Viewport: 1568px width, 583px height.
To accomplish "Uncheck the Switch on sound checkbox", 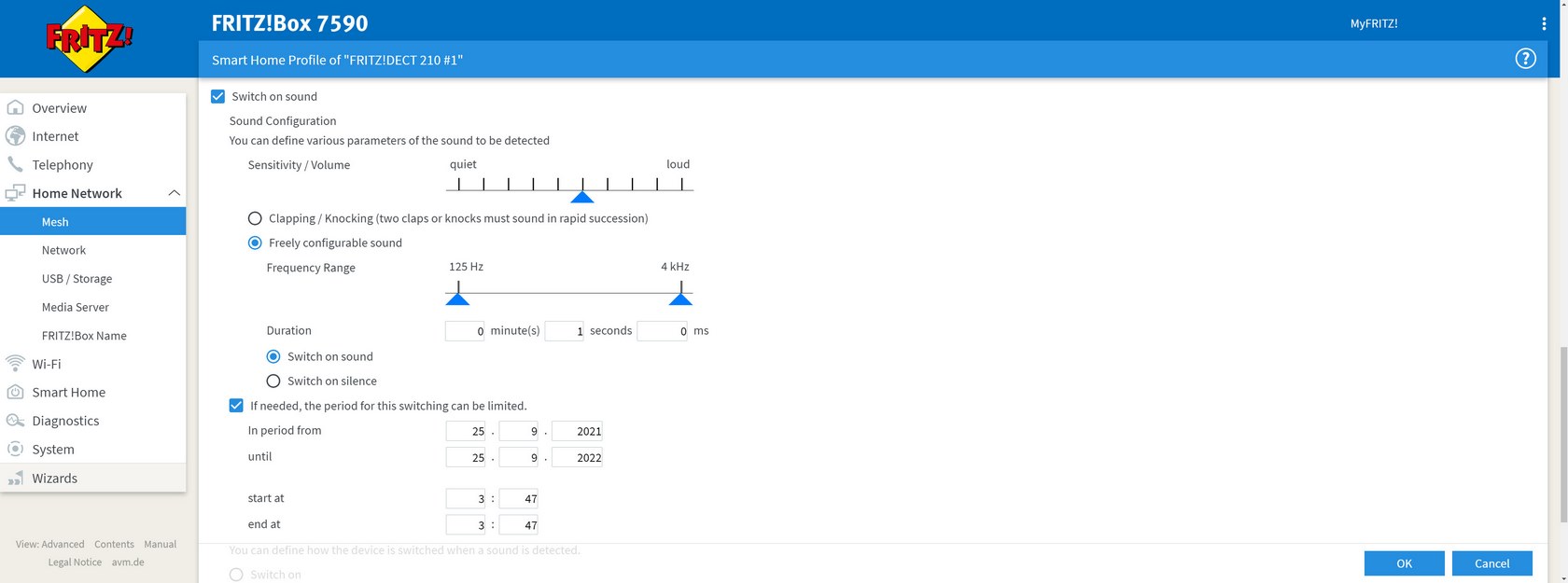I will 217,96.
